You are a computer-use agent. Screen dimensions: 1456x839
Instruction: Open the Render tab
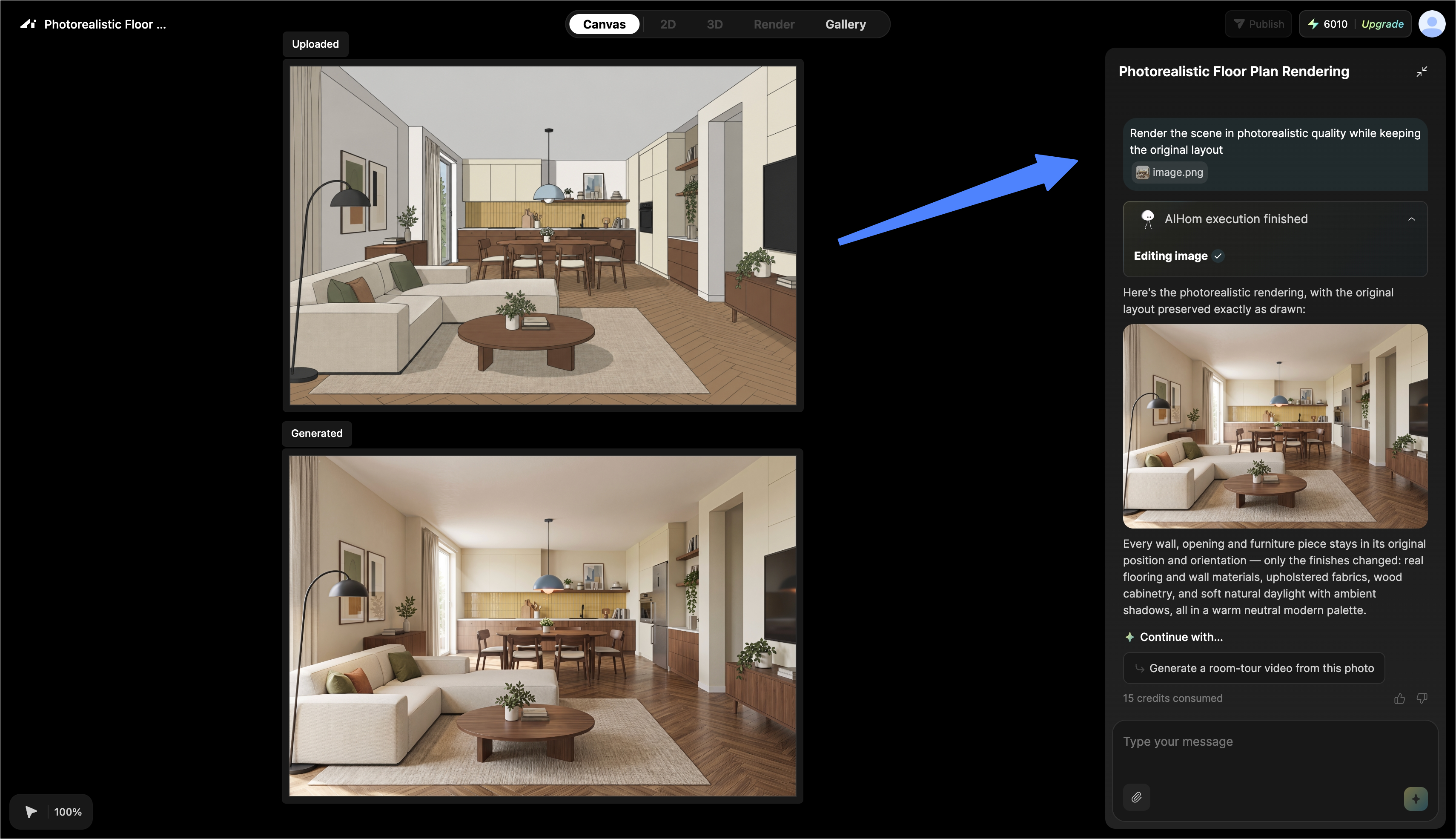774,24
